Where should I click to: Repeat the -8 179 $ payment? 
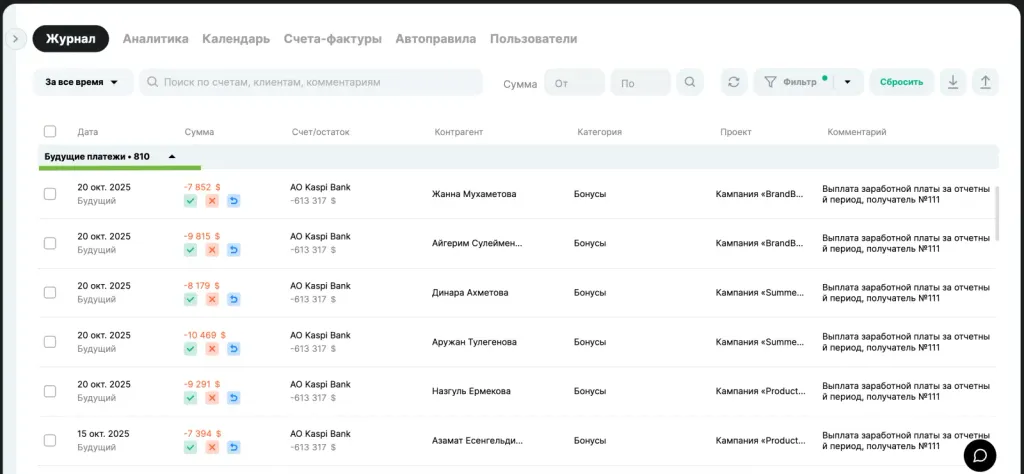click(234, 300)
